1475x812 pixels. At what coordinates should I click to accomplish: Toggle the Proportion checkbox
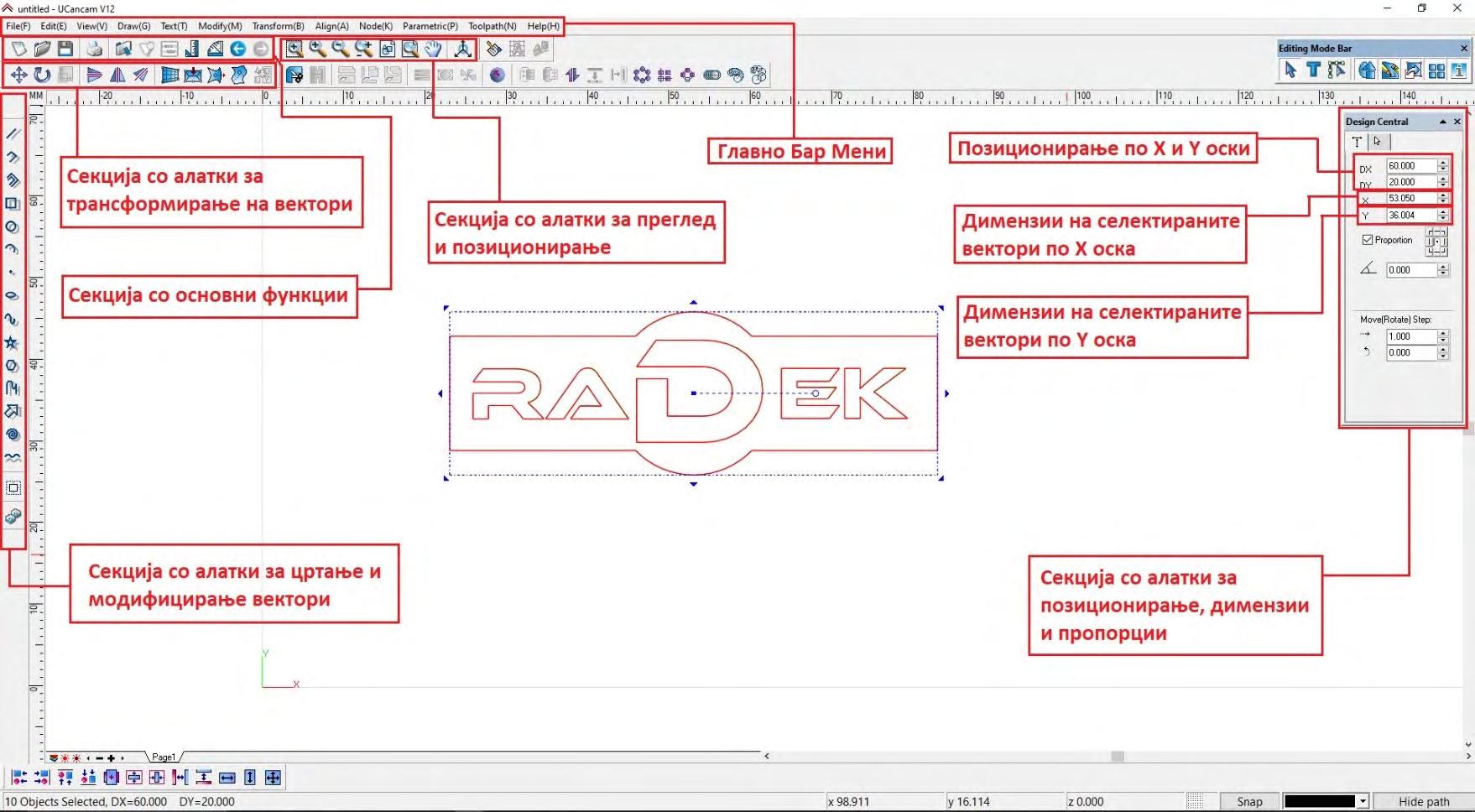tap(1368, 240)
